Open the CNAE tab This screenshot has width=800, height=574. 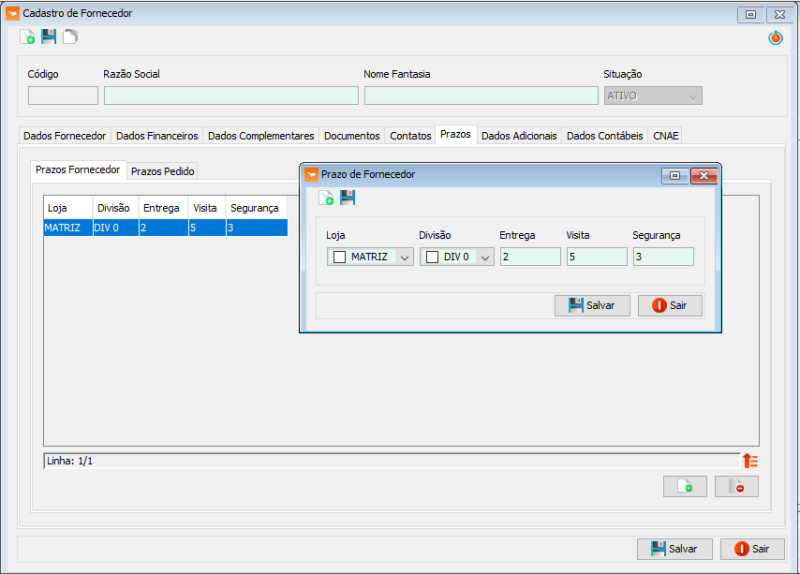pos(665,136)
